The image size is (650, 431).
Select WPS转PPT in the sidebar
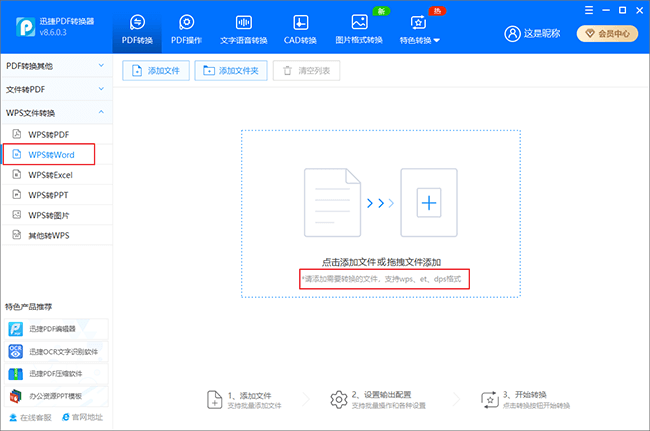click(57, 195)
